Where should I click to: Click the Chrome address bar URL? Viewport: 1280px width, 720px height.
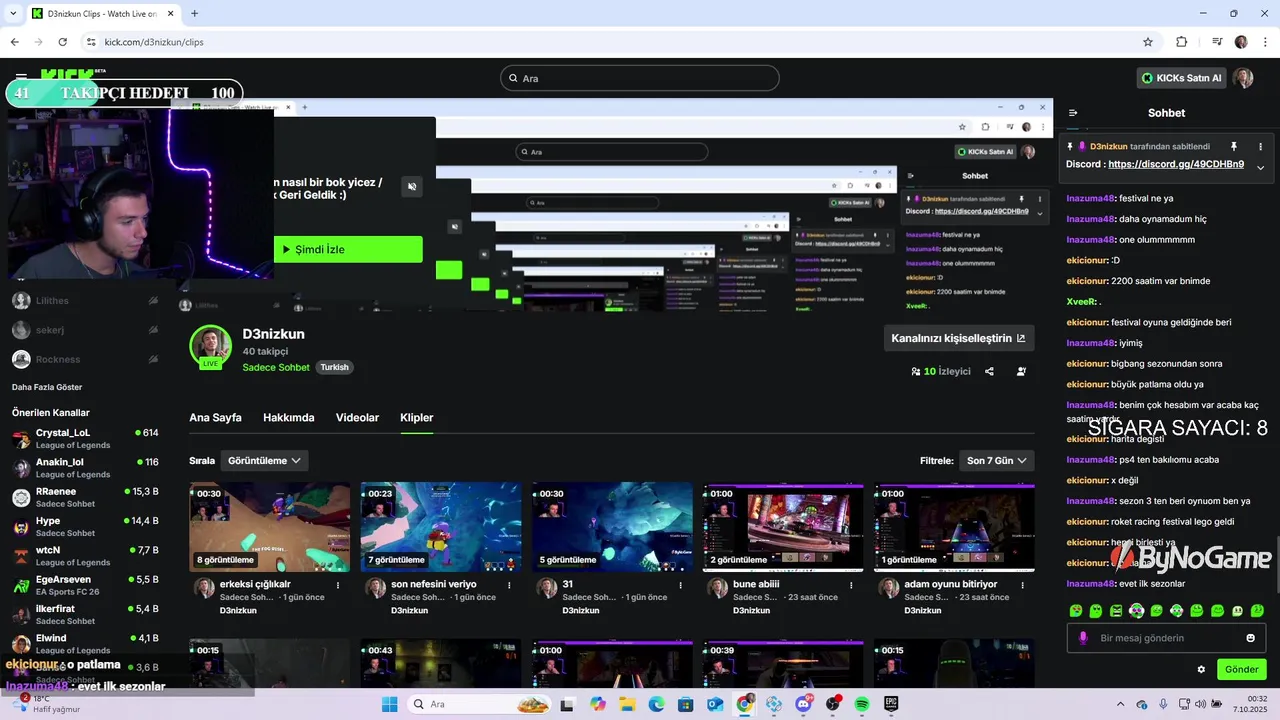pyautogui.click(x=154, y=42)
